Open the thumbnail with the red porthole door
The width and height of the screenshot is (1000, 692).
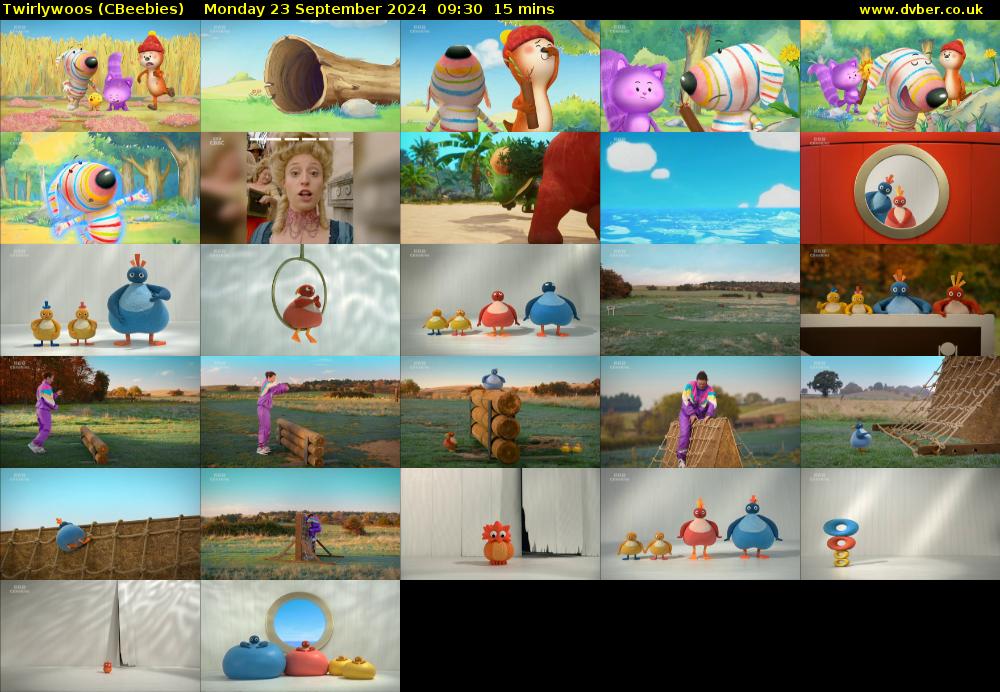pos(900,189)
